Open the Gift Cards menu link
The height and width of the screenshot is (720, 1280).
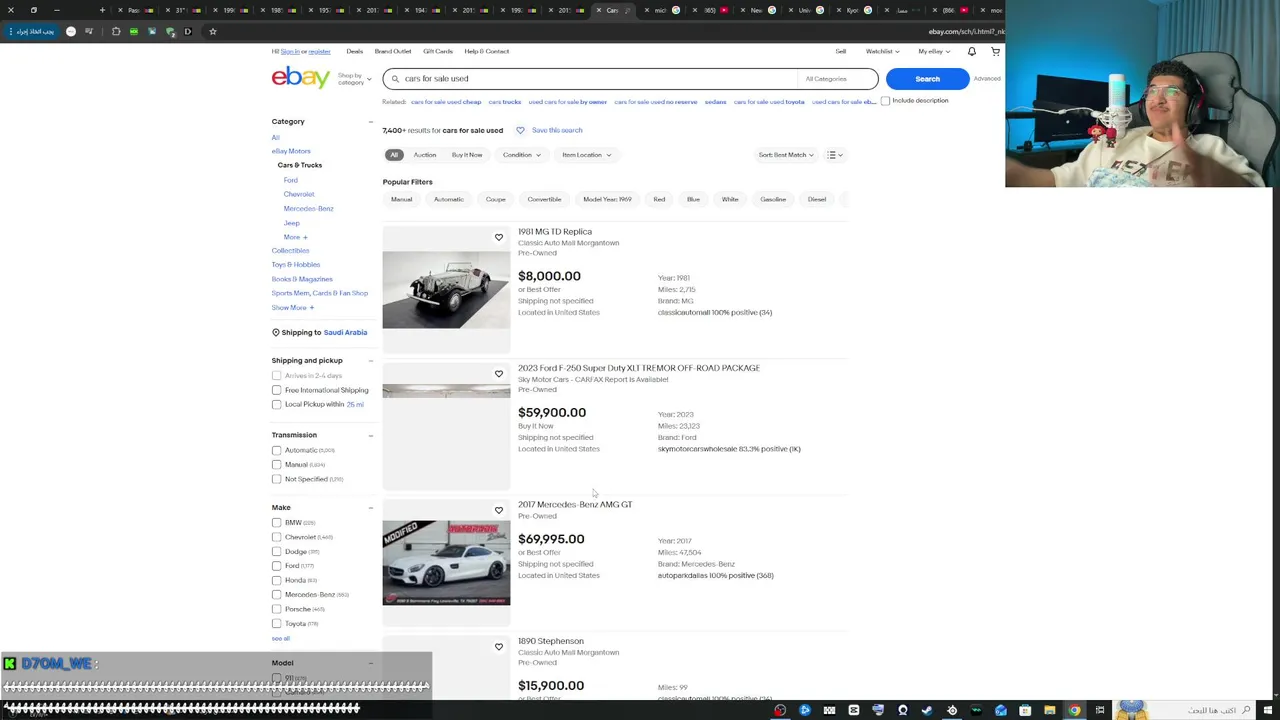(438, 51)
